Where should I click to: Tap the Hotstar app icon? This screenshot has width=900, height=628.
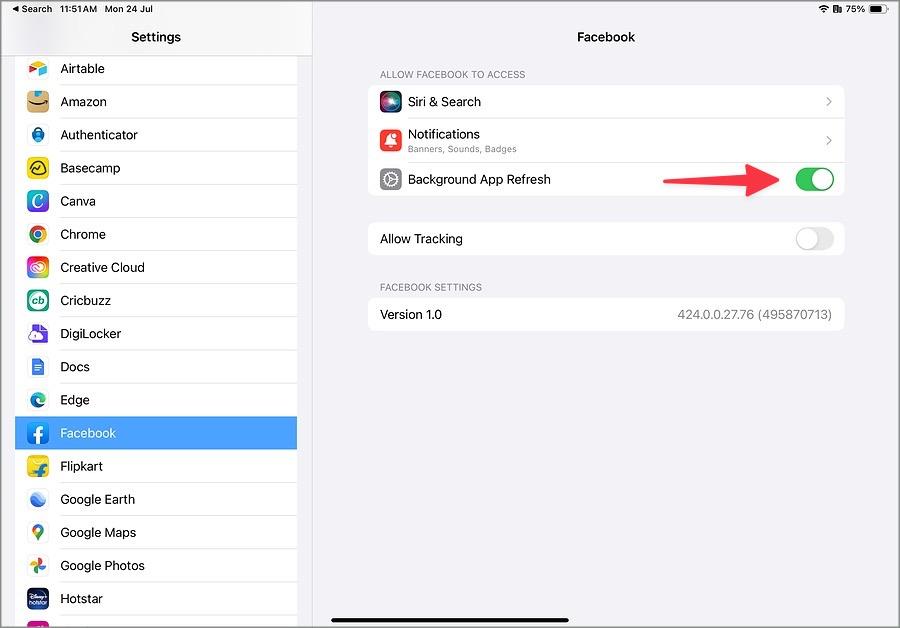(38, 599)
